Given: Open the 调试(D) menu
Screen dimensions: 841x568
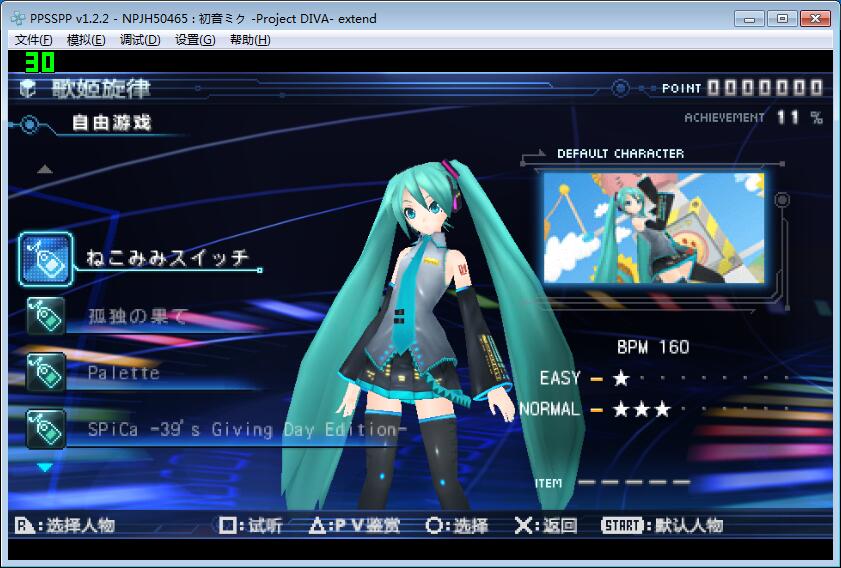Looking at the screenshot, I should click(140, 40).
